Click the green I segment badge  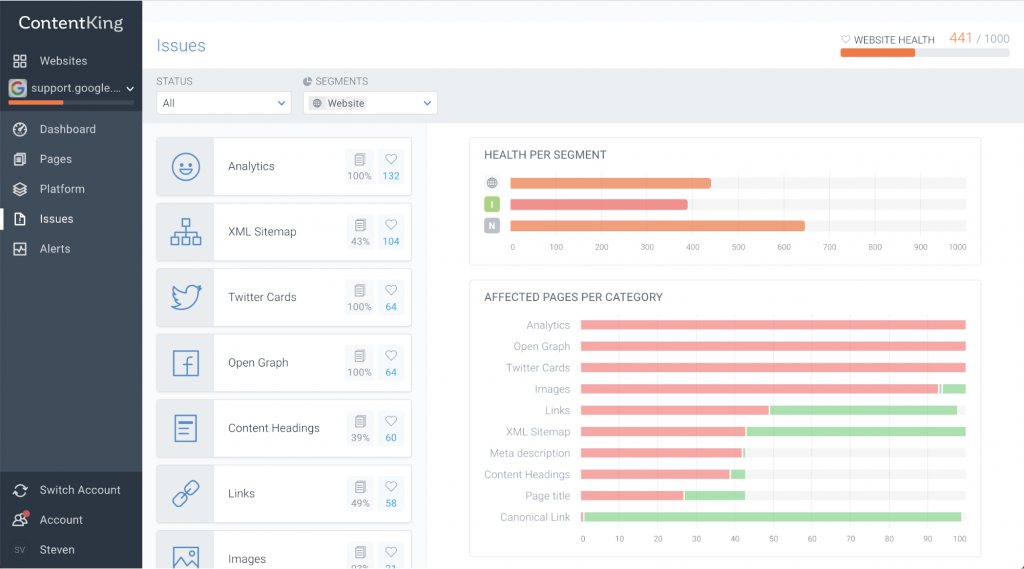pos(492,204)
